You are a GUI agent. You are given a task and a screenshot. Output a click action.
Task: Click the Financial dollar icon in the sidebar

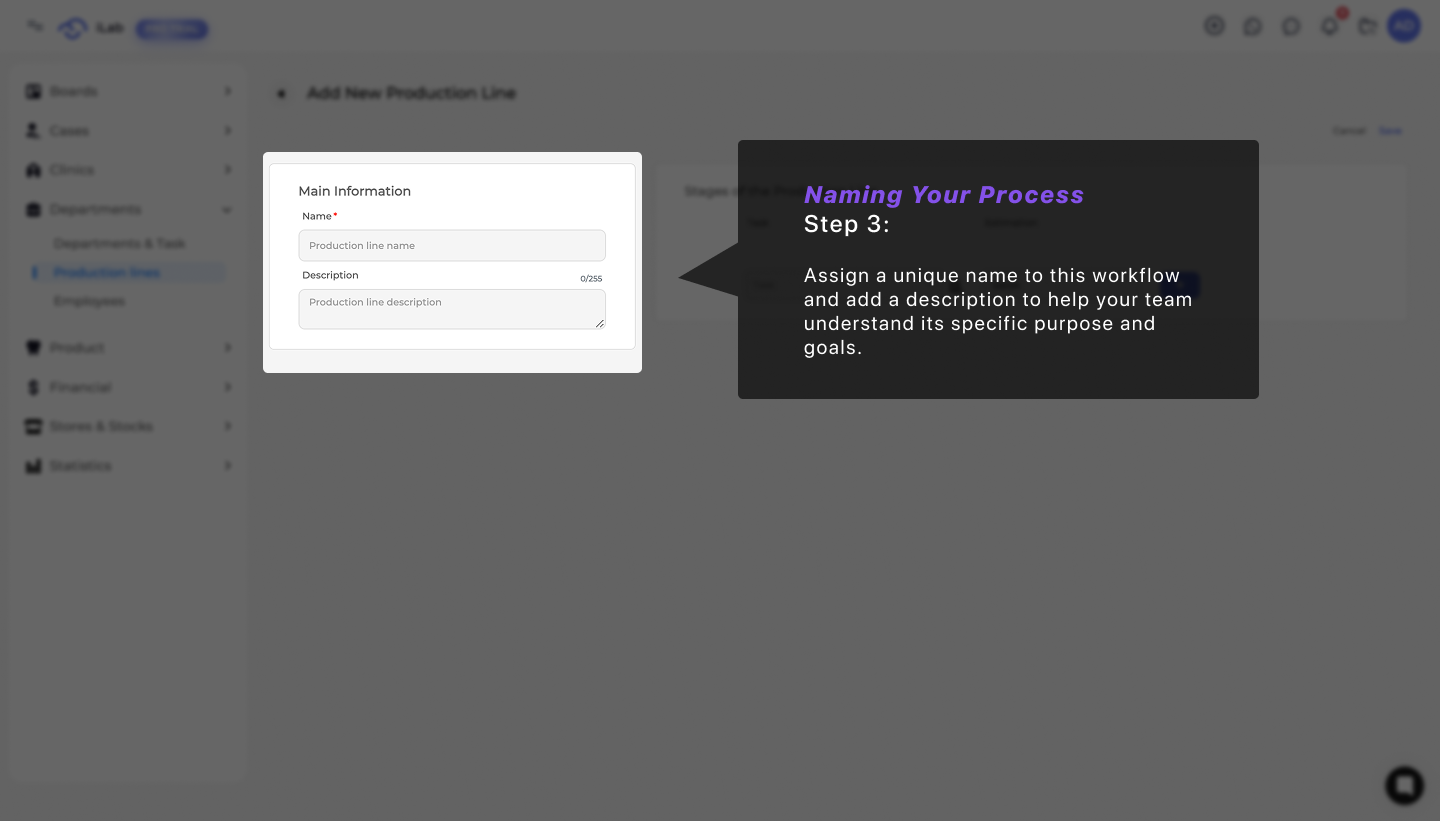tap(33, 387)
